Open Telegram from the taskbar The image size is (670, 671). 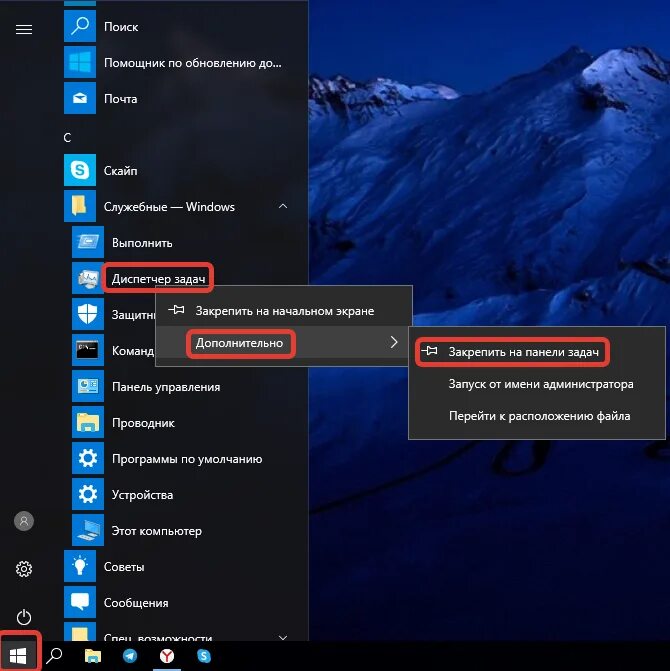(x=130, y=655)
